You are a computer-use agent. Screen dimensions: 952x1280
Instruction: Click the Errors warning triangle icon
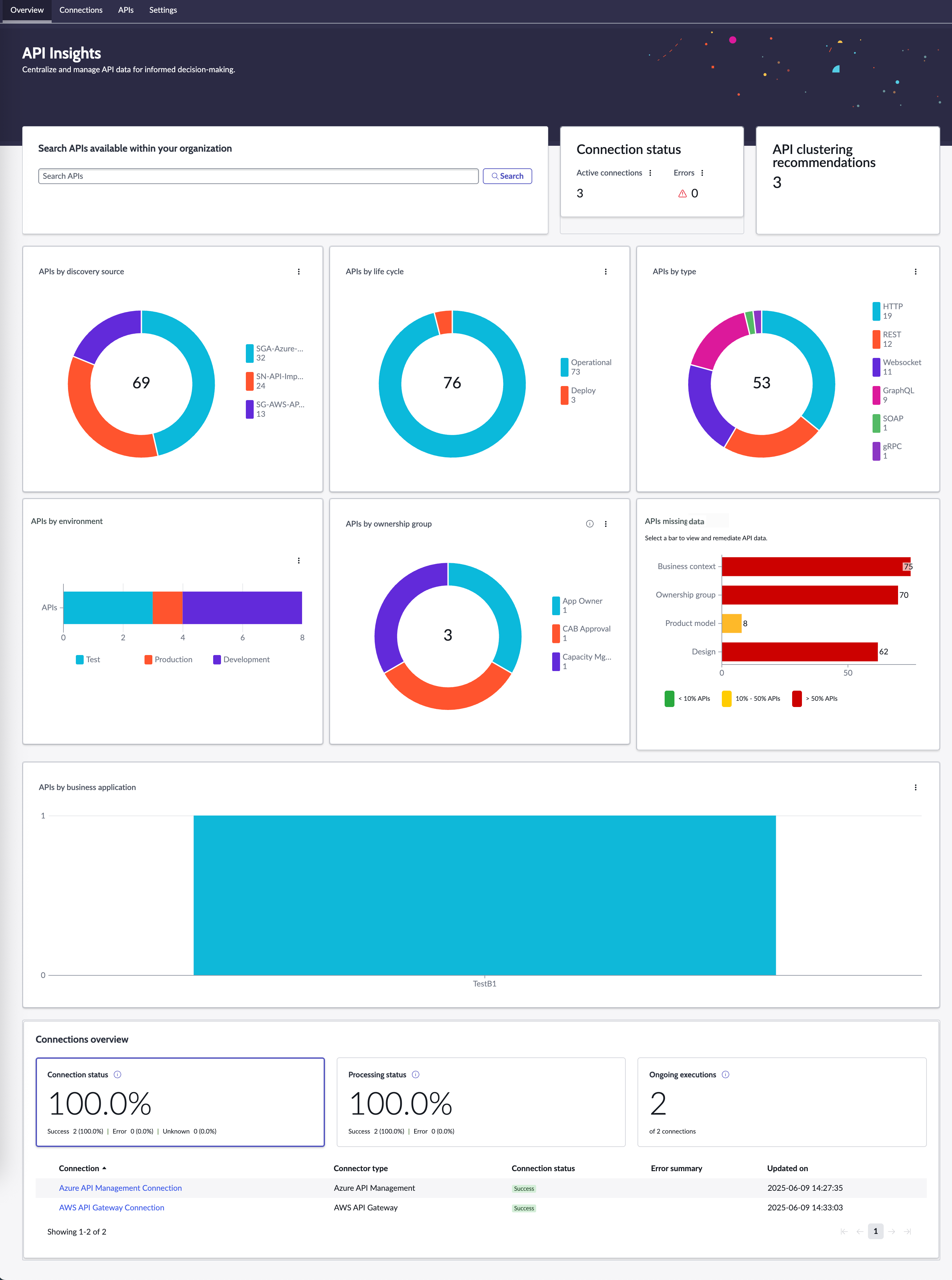click(x=682, y=194)
